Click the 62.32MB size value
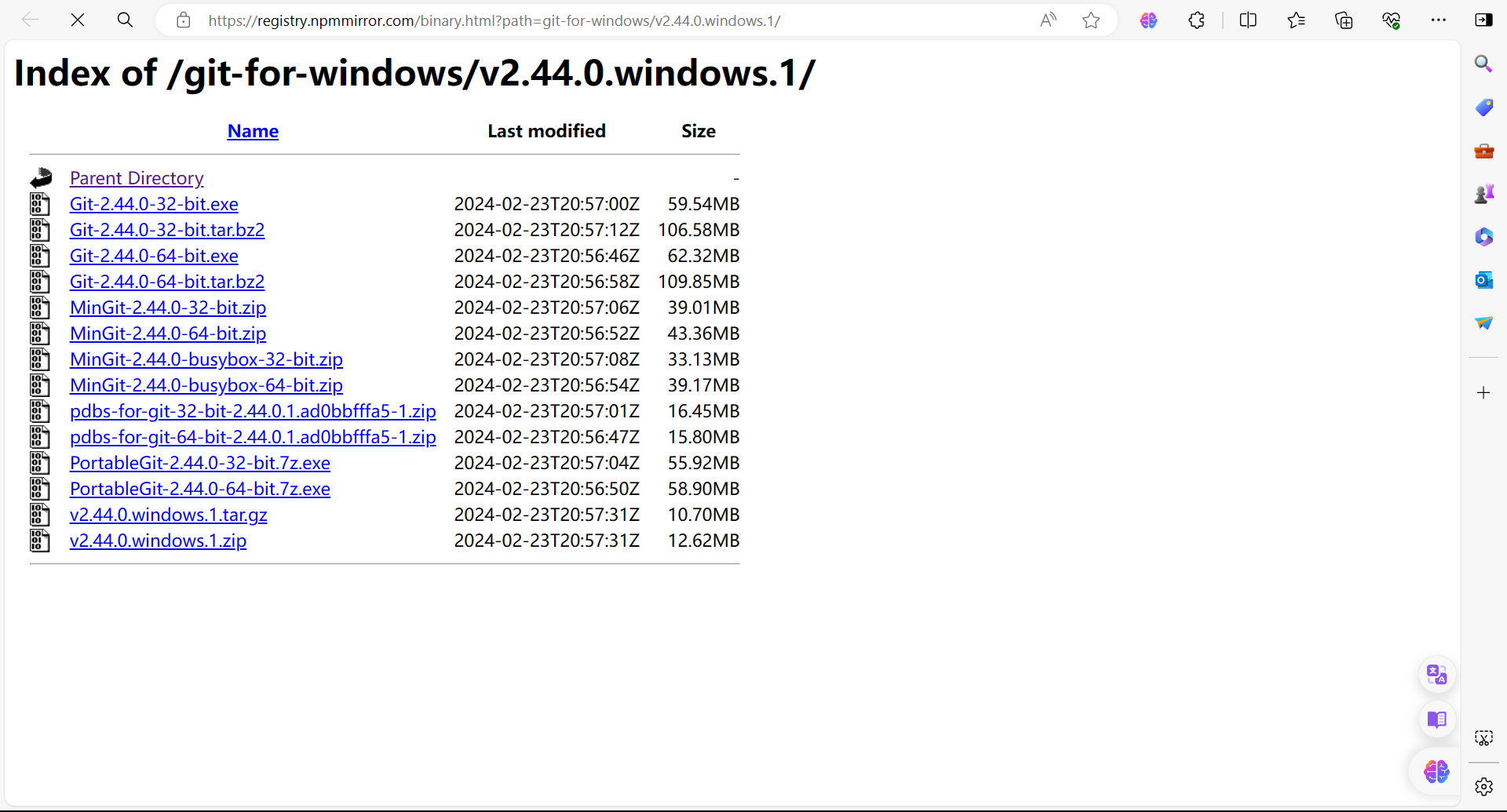The height and width of the screenshot is (812, 1507). [x=703, y=256]
